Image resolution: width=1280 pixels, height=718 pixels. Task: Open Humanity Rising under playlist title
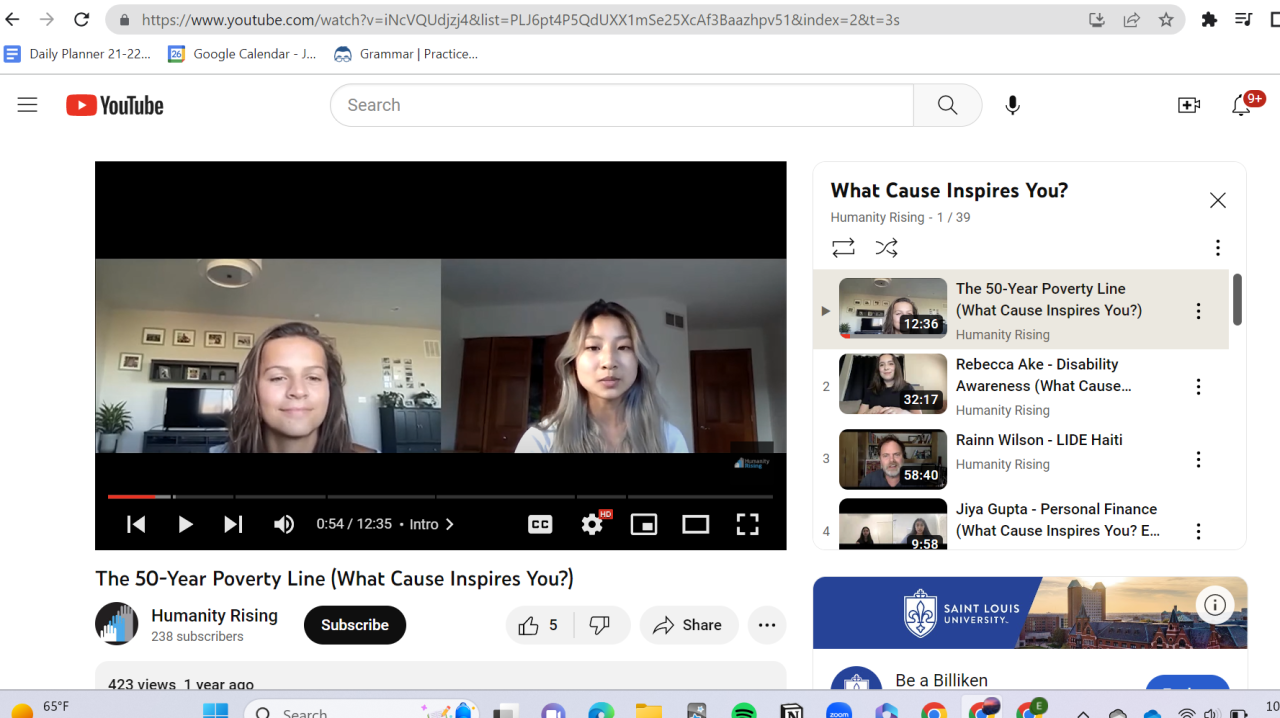877,217
